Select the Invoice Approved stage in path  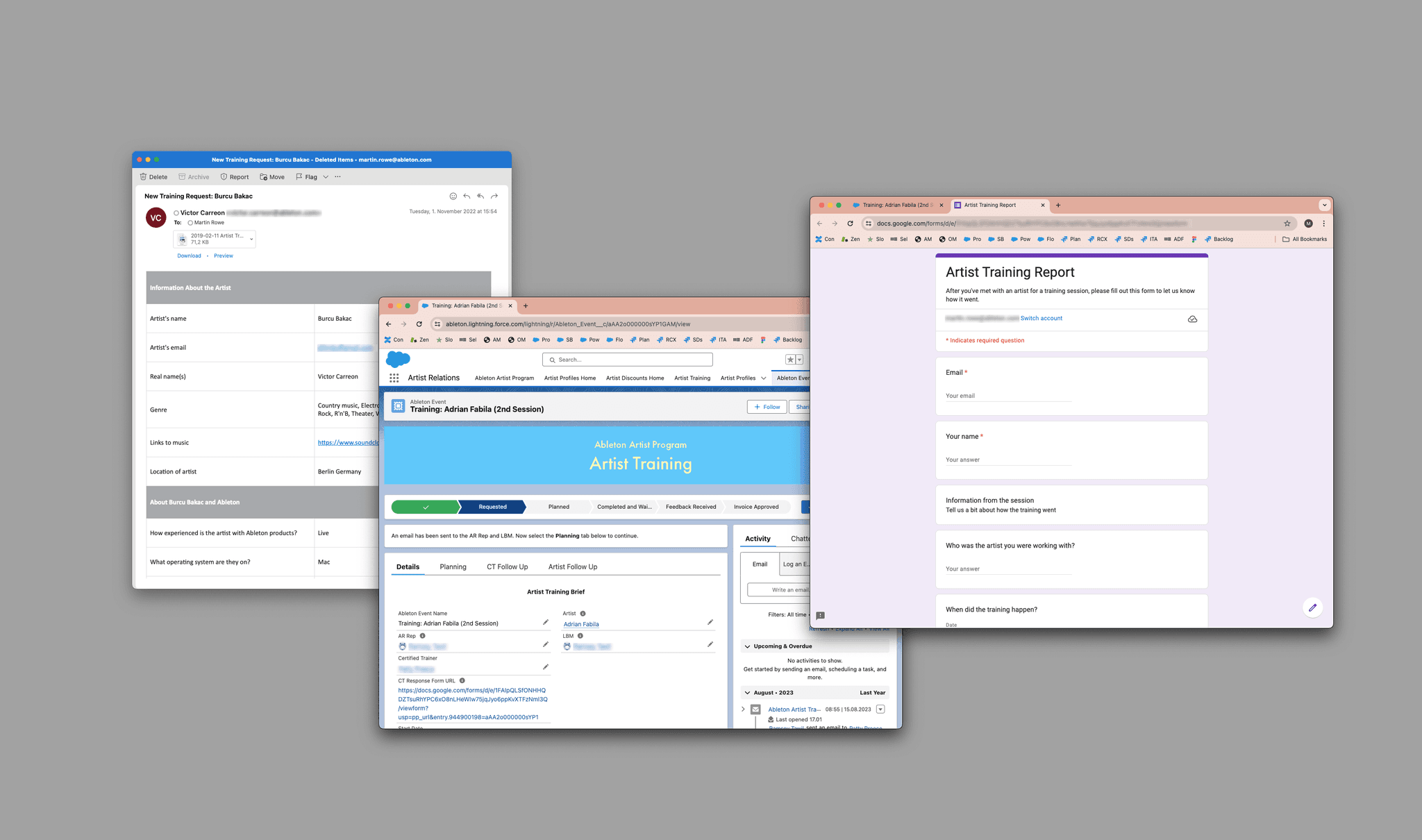(756, 507)
